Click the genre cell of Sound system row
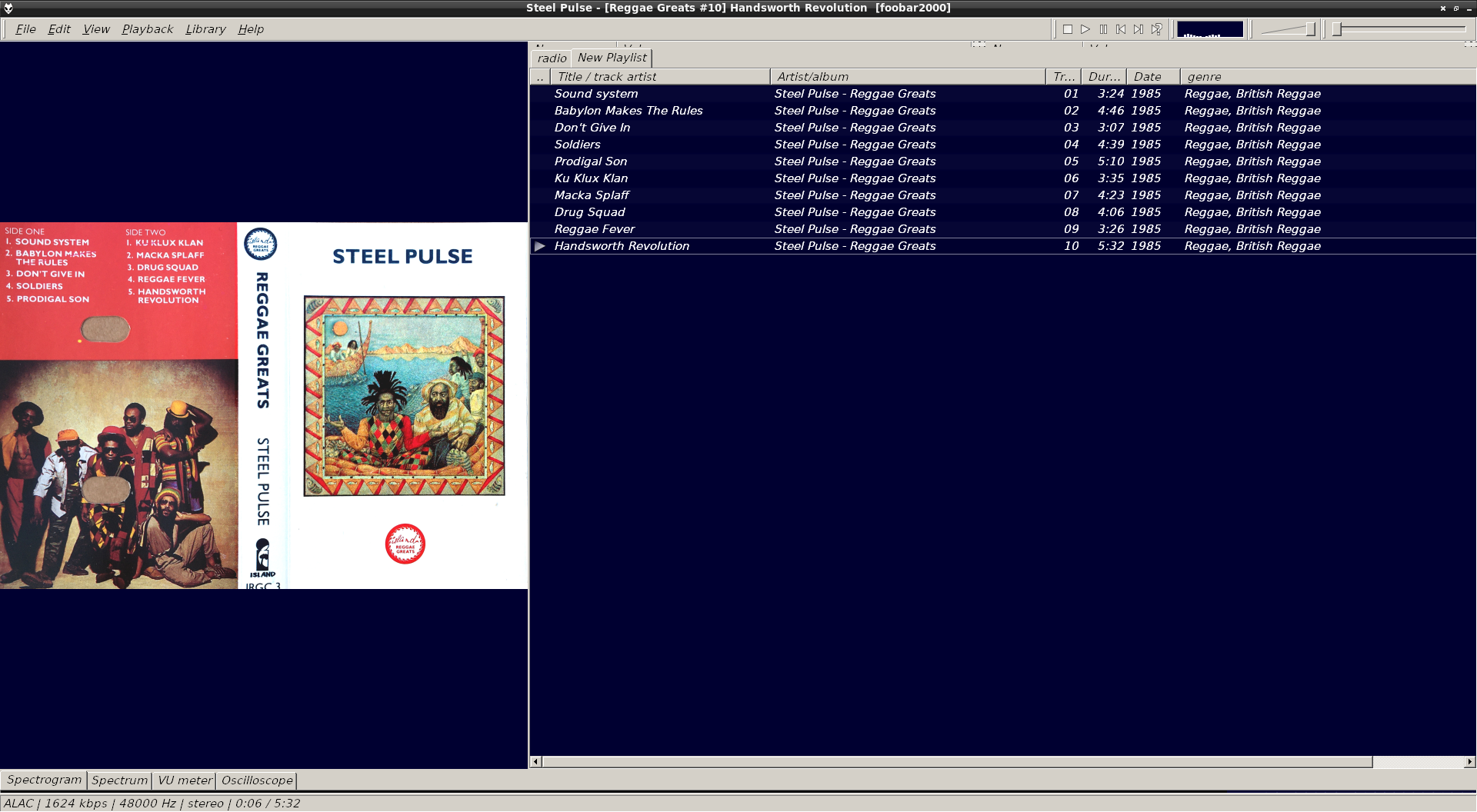 (1252, 94)
